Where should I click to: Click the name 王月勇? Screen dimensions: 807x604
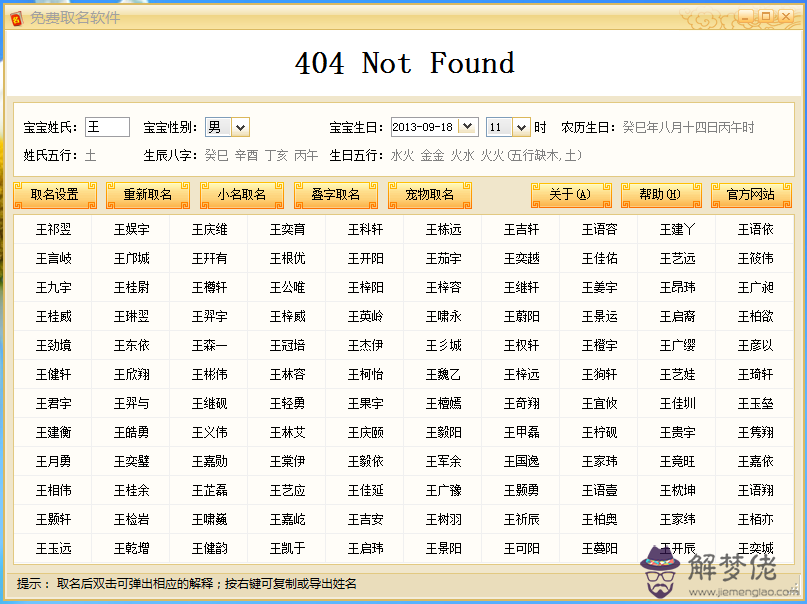click(x=53, y=462)
